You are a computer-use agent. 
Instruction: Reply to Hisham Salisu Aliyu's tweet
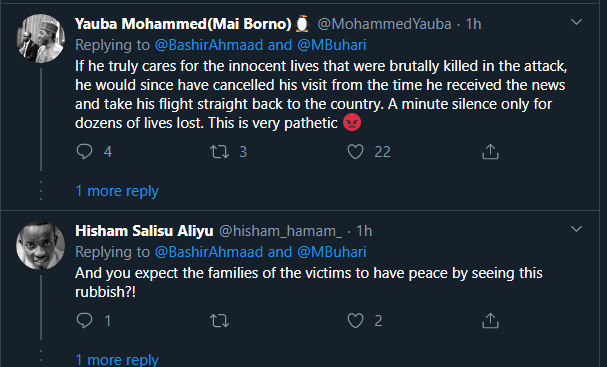click(84, 320)
